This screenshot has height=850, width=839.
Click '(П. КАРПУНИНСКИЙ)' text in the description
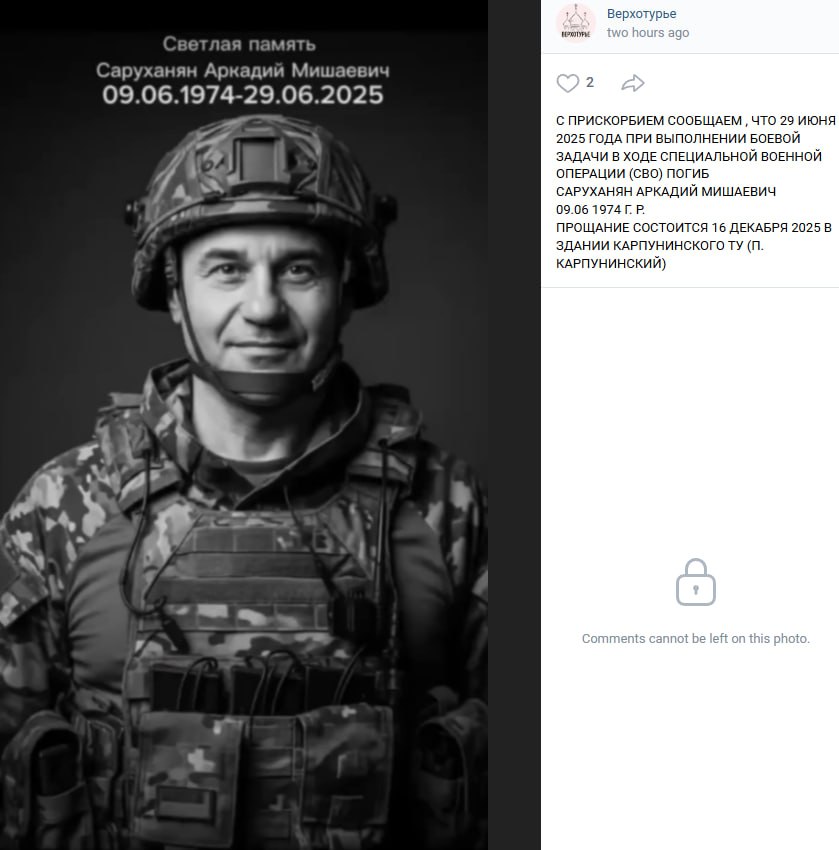(x=660, y=254)
